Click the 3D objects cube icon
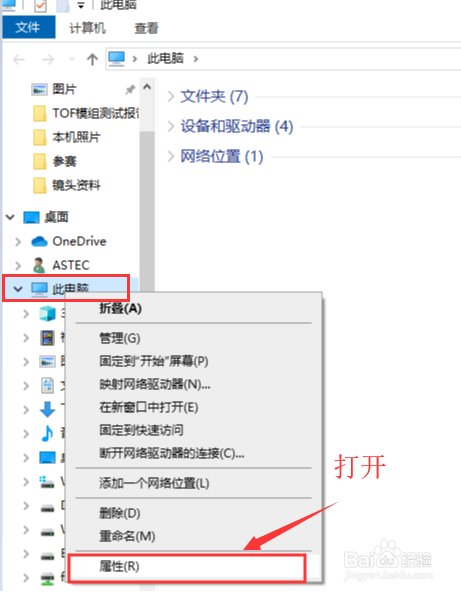The image size is (461, 593). (x=48, y=314)
